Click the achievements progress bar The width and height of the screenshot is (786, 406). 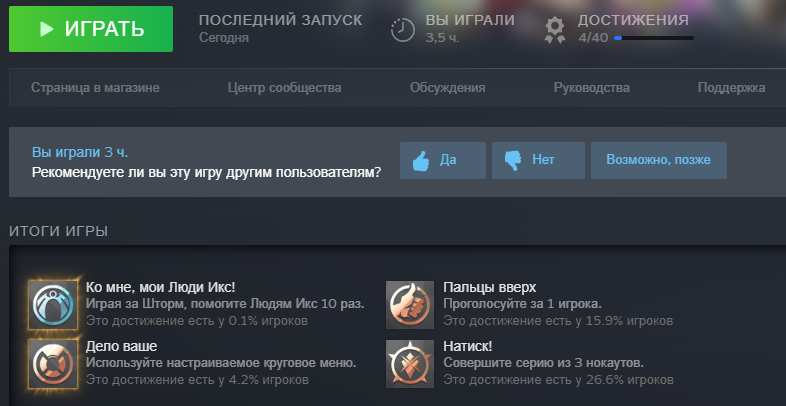tap(654, 38)
